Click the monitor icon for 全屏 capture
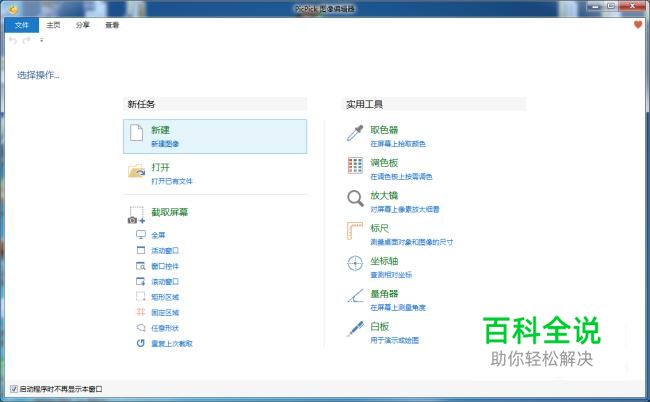This screenshot has height=402, width=650. point(141,235)
